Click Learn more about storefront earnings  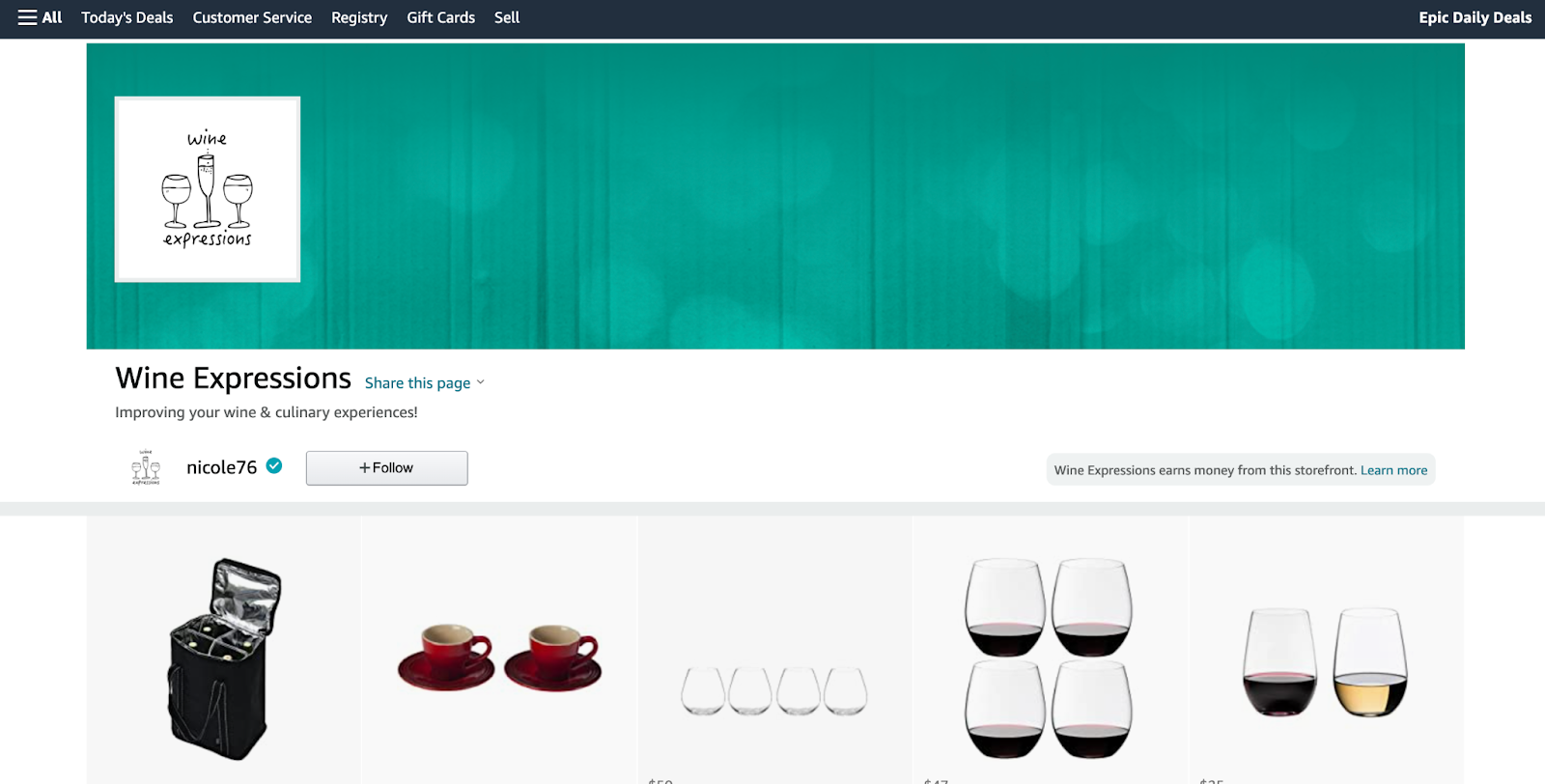click(x=1393, y=470)
